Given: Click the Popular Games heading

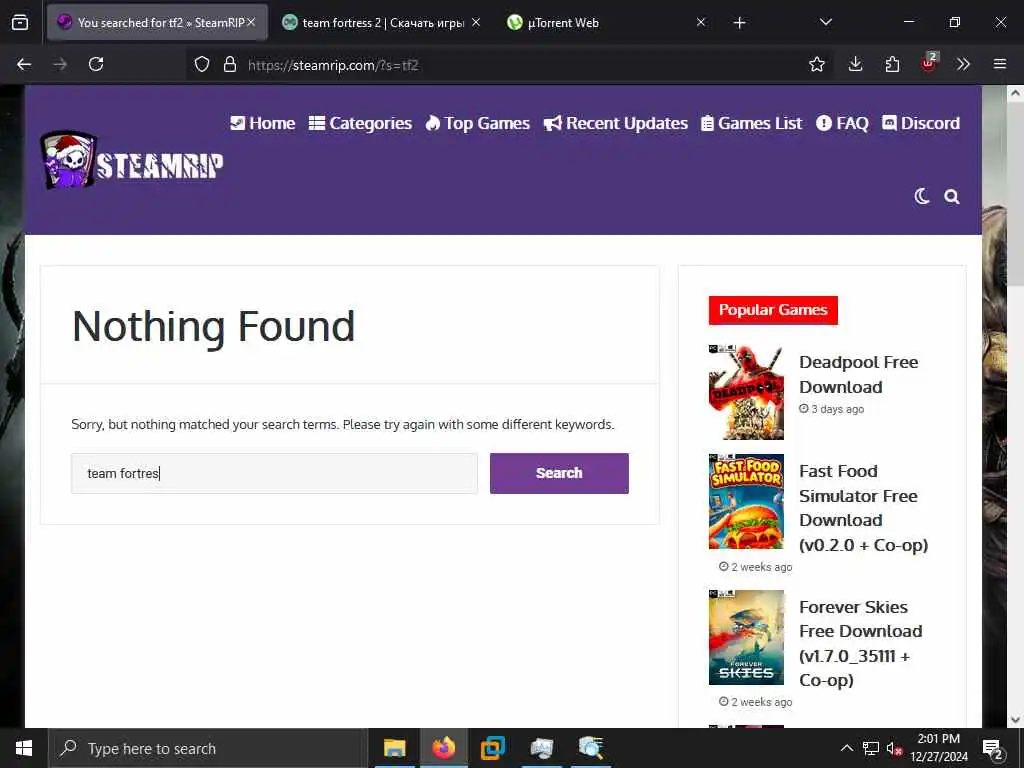Looking at the screenshot, I should pyautogui.click(x=773, y=310).
